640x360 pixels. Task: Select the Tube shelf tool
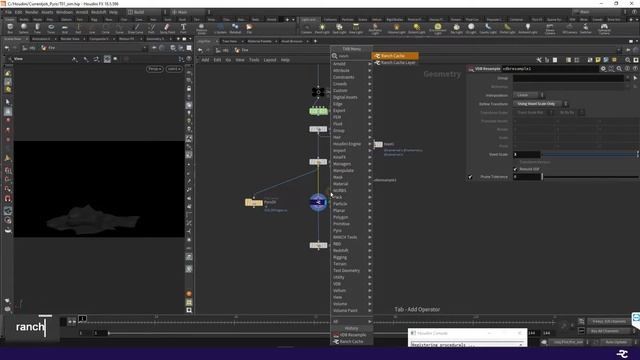tap(37, 28)
